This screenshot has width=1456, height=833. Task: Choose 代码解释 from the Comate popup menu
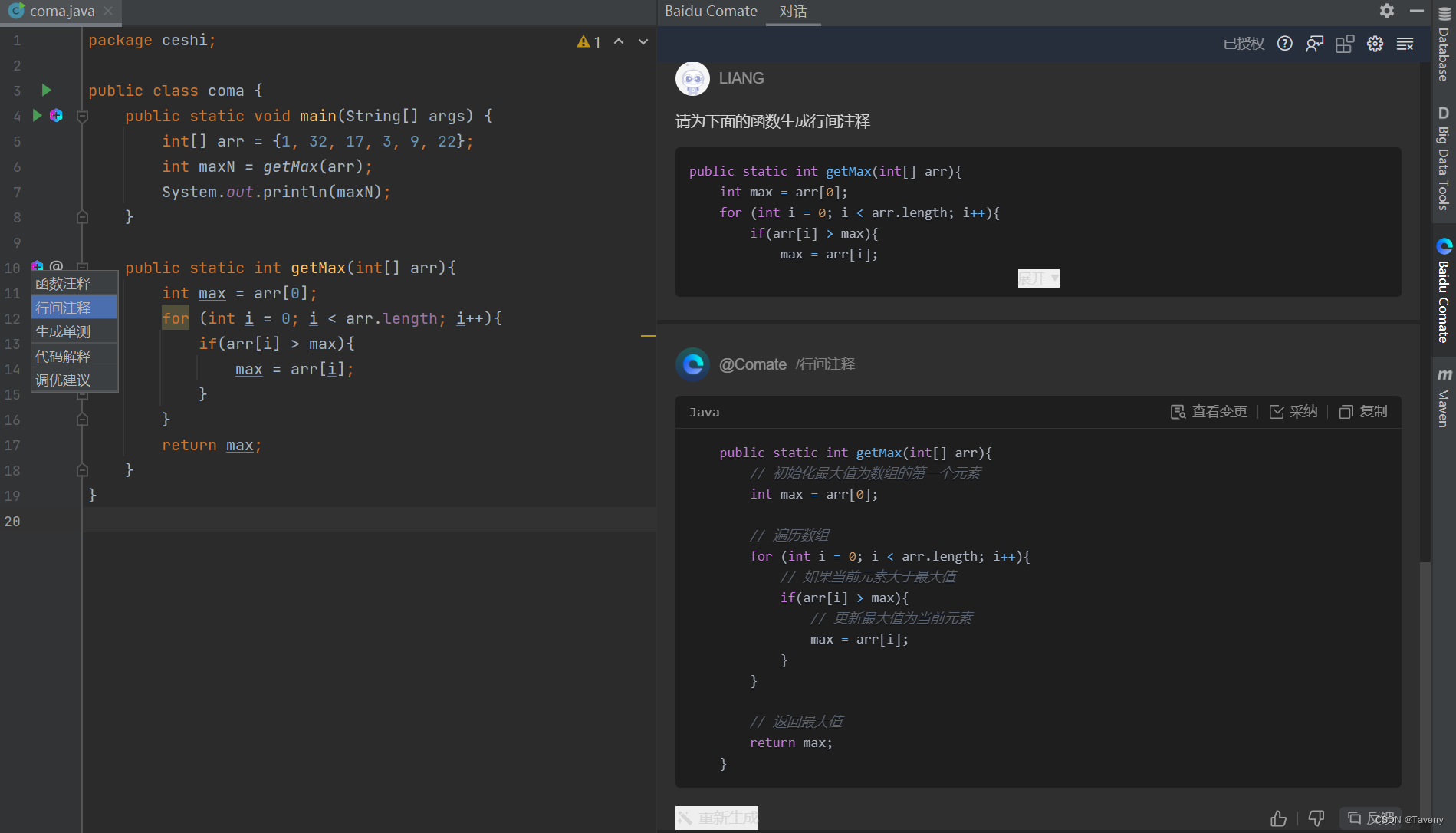[x=74, y=356]
